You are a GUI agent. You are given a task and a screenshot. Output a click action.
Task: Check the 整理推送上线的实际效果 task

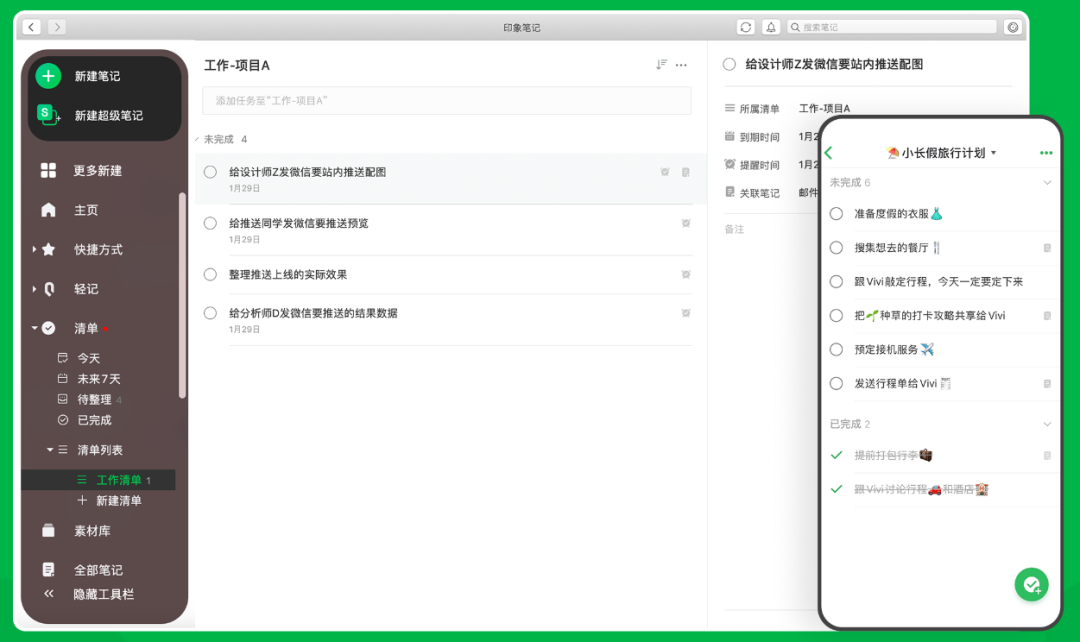[209, 274]
